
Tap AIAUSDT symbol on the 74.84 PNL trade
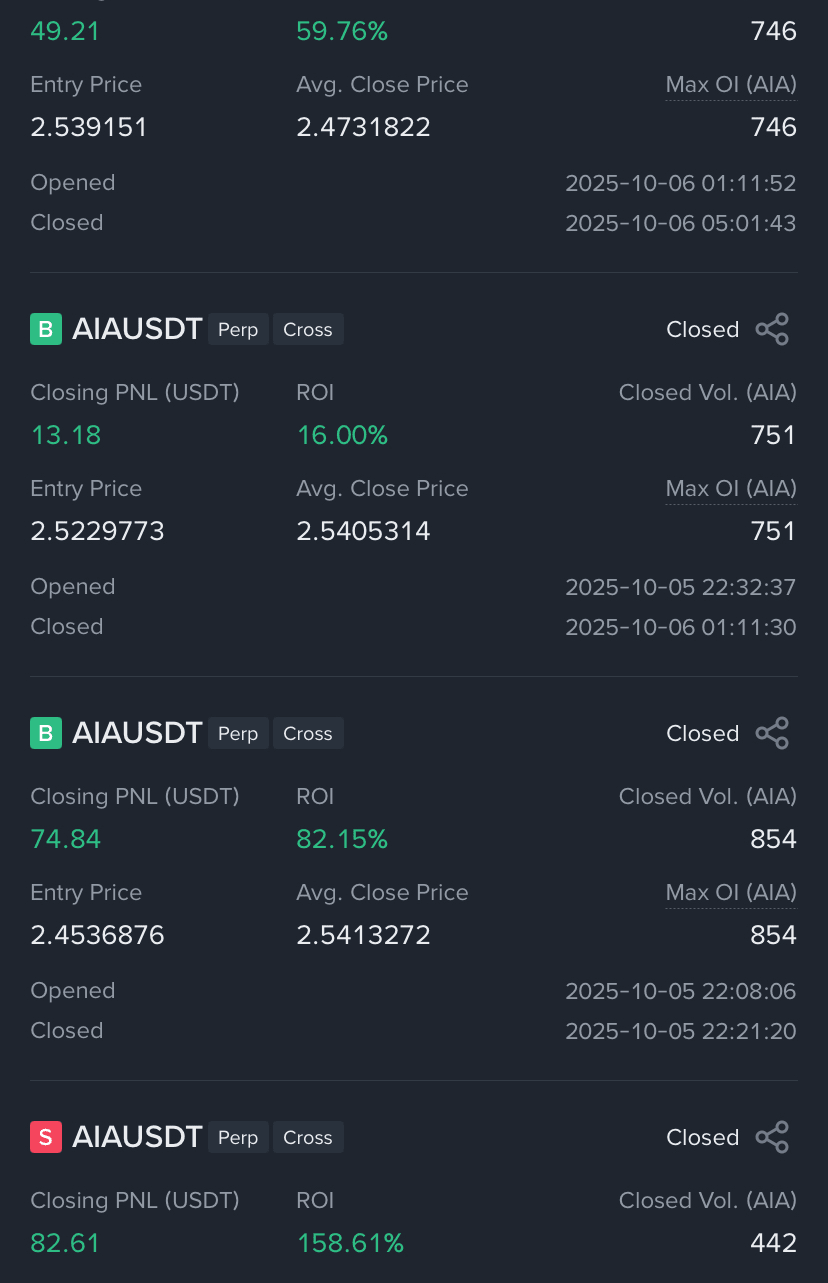click(137, 733)
